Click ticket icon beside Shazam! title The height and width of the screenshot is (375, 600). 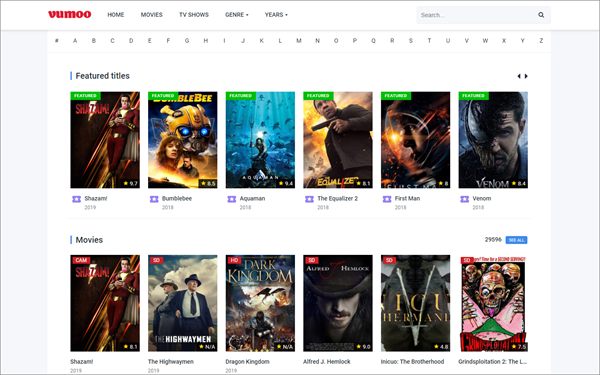click(77, 199)
